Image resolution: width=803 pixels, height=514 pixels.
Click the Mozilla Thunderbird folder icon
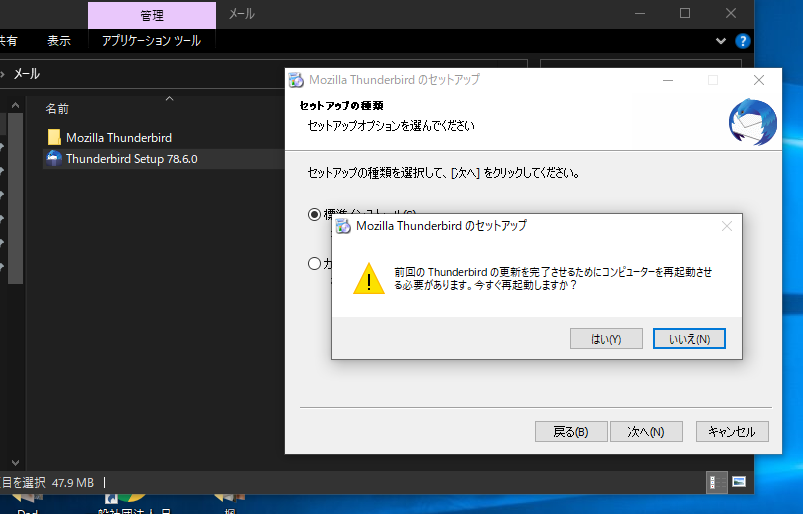pyautogui.click(x=54, y=137)
